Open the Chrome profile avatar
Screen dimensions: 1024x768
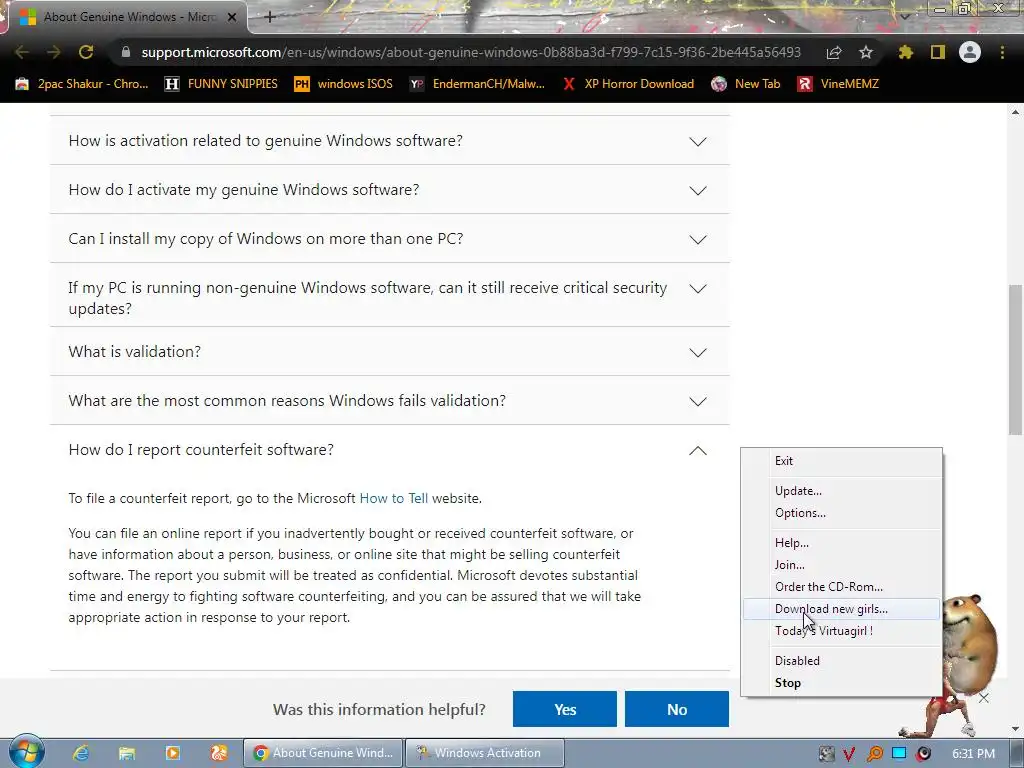(x=970, y=52)
